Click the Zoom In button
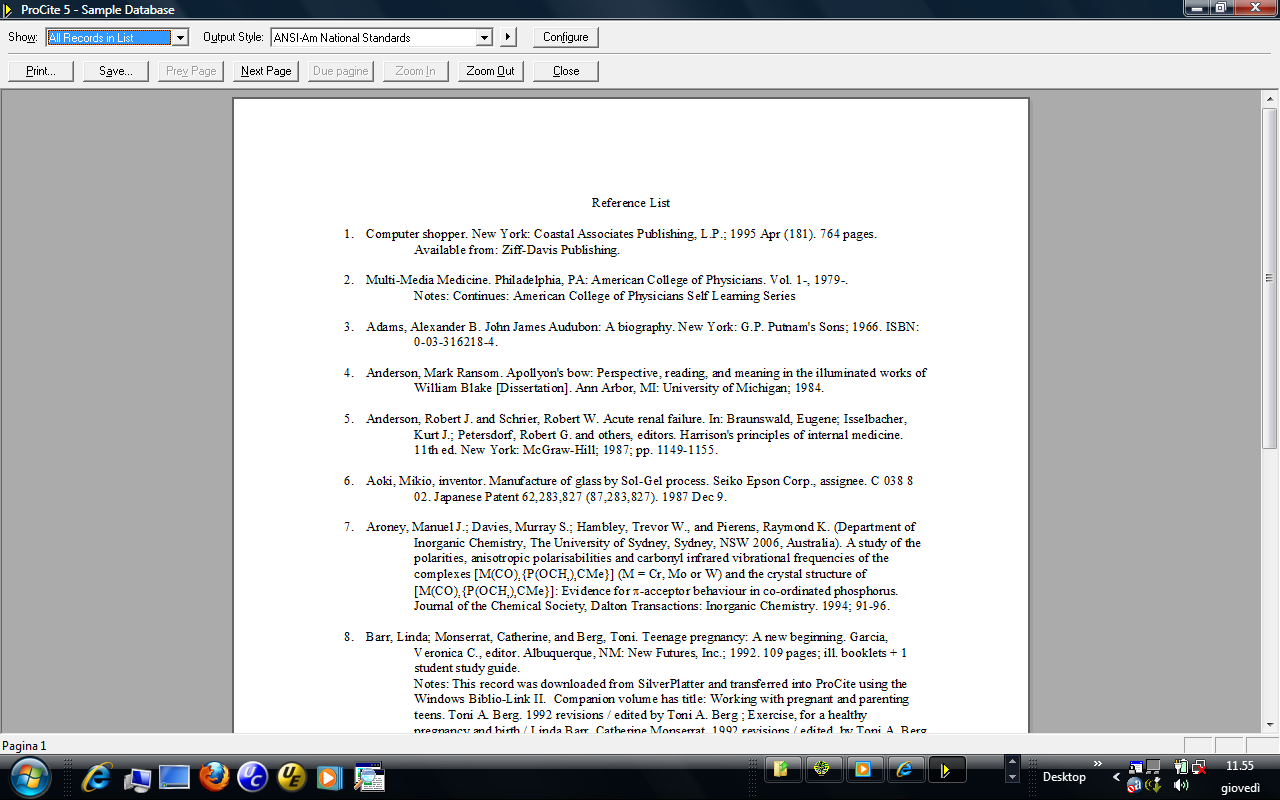1280x800 pixels. tap(416, 71)
